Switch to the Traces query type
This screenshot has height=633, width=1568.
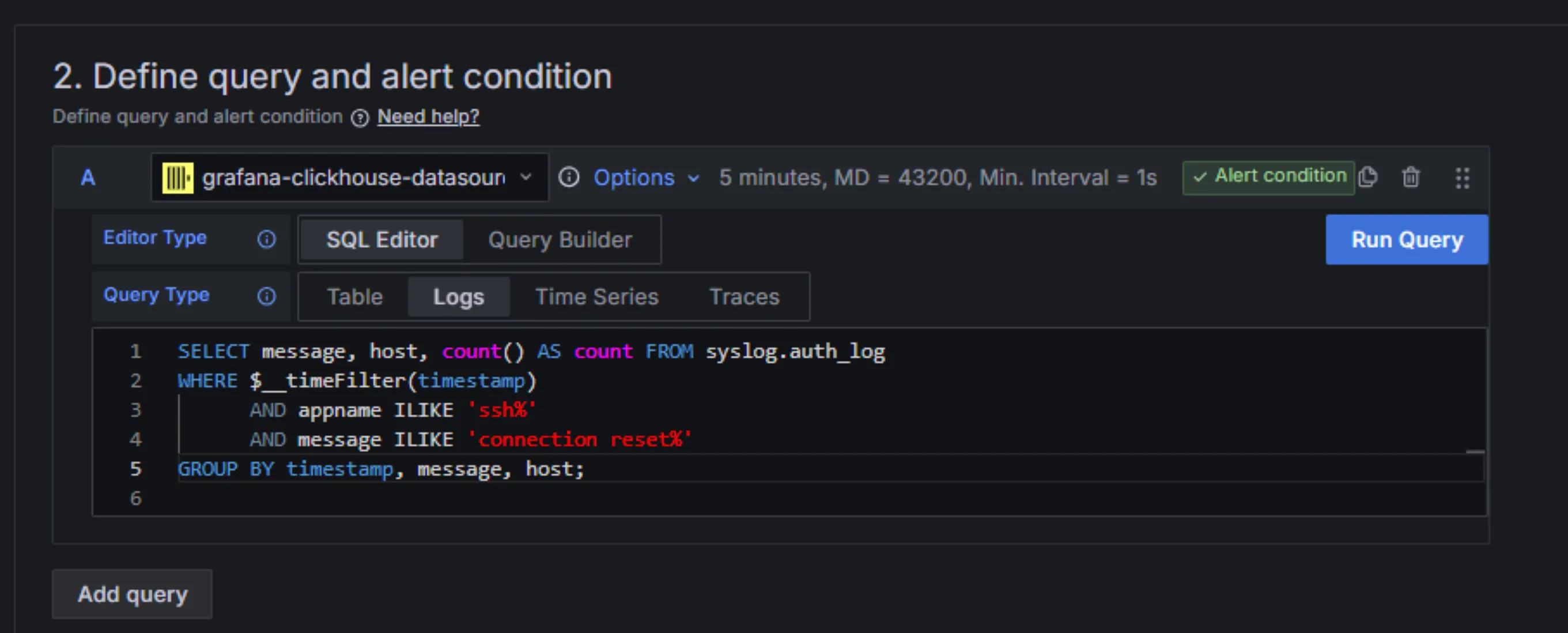(x=744, y=297)
